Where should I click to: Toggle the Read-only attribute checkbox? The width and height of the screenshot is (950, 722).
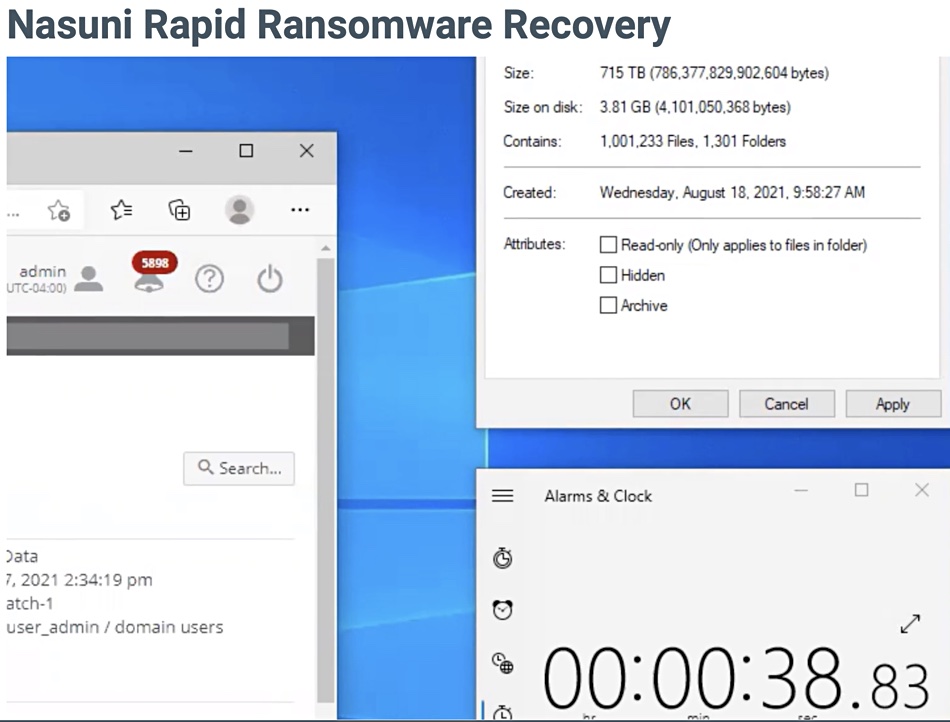click(608, 245)
